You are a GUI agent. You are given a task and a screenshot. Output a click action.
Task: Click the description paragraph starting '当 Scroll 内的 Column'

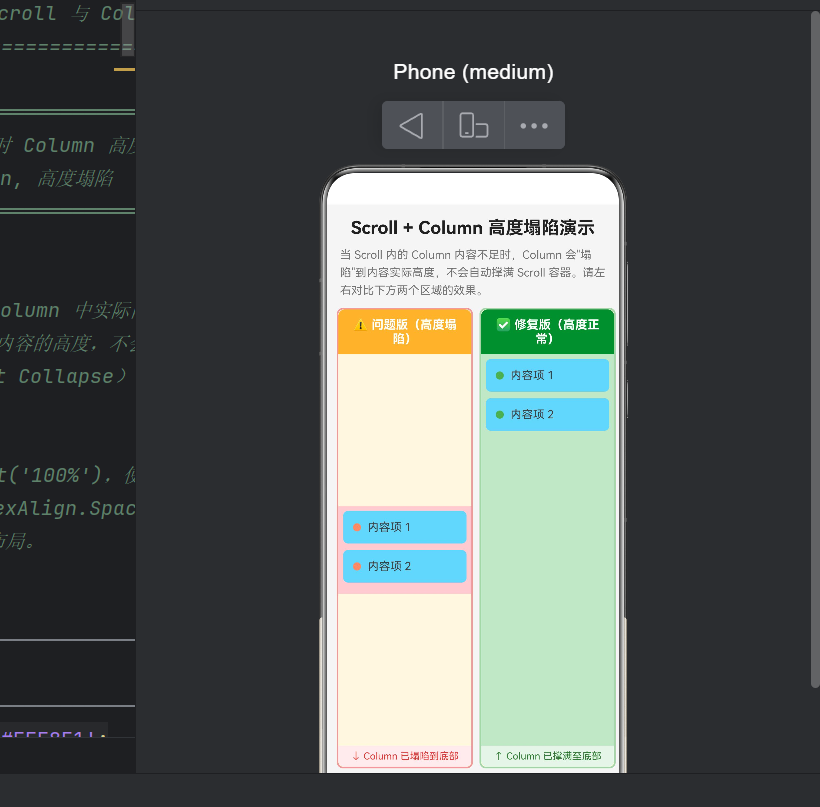(x=473, y=272)
